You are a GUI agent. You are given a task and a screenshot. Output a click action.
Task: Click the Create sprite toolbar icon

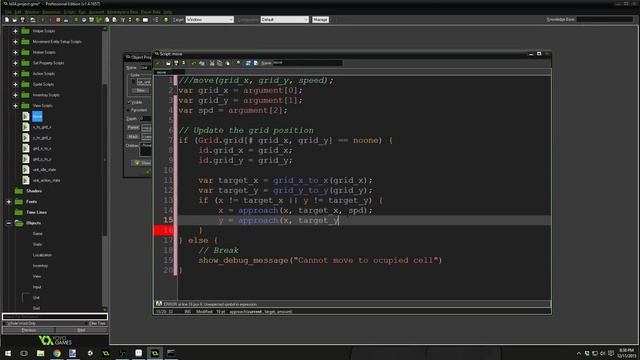pos(76,20)
